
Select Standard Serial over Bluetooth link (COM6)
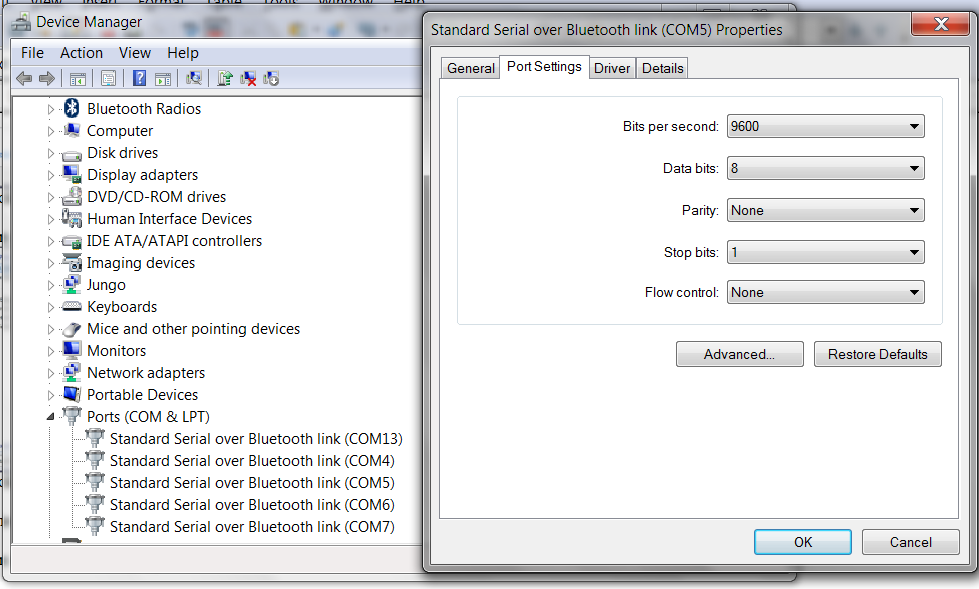(252, 505)
